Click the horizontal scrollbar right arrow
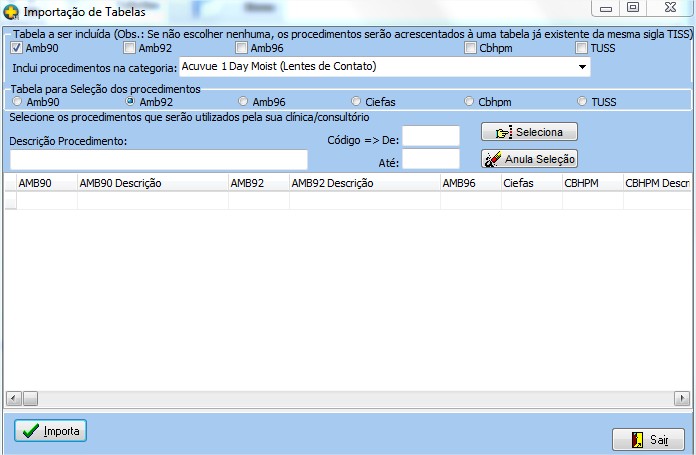 point(681,398)
